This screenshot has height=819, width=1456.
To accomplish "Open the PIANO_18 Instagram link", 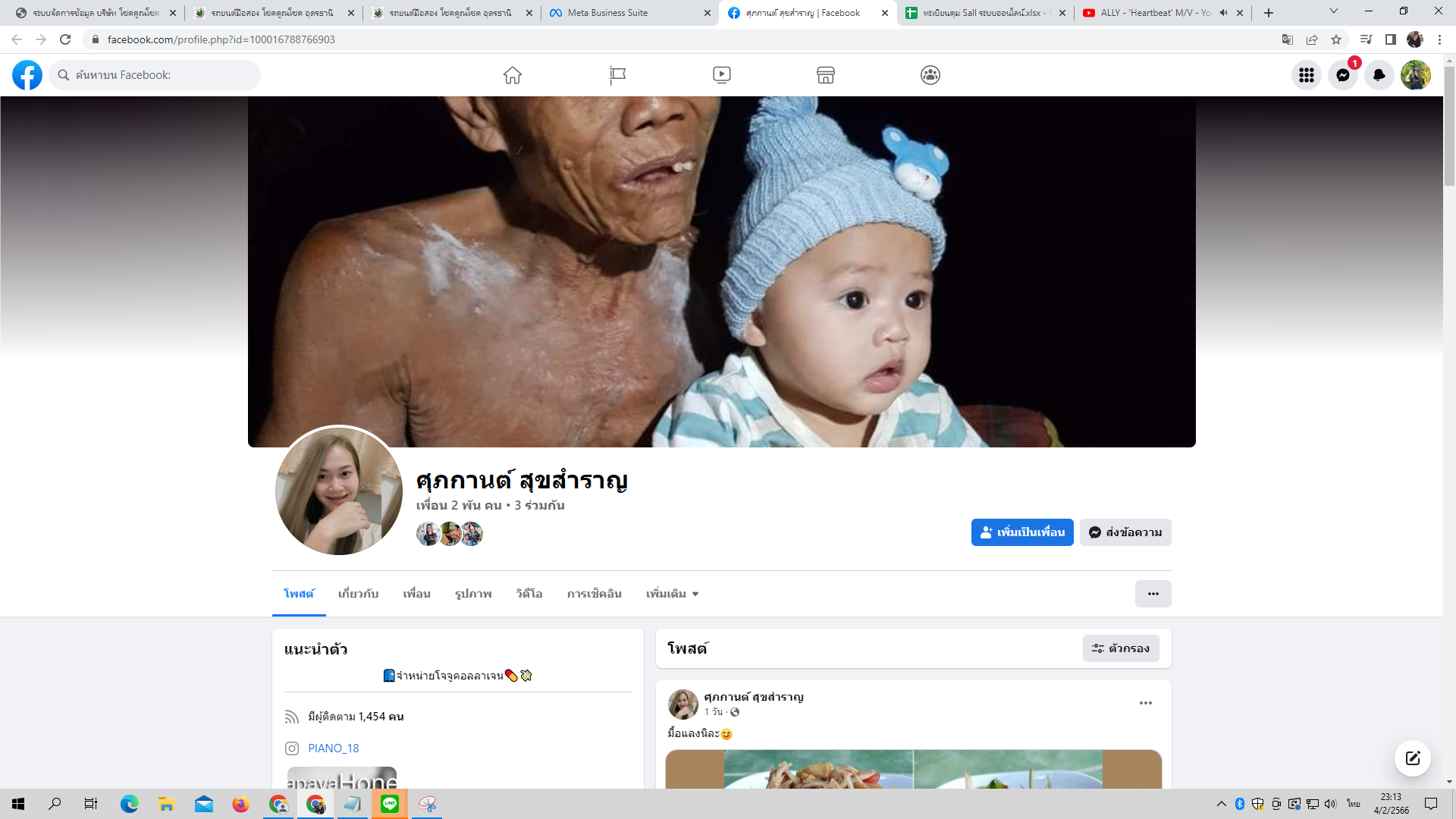I will (334, 748).
